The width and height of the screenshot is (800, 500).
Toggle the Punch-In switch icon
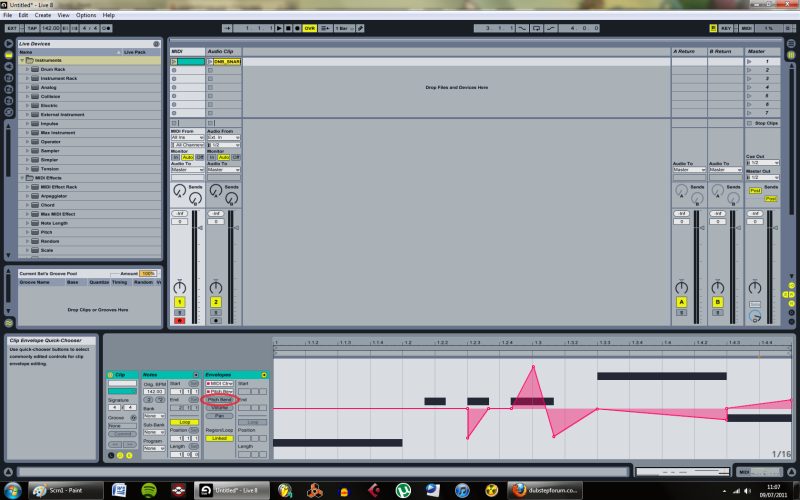click(522, 28)
